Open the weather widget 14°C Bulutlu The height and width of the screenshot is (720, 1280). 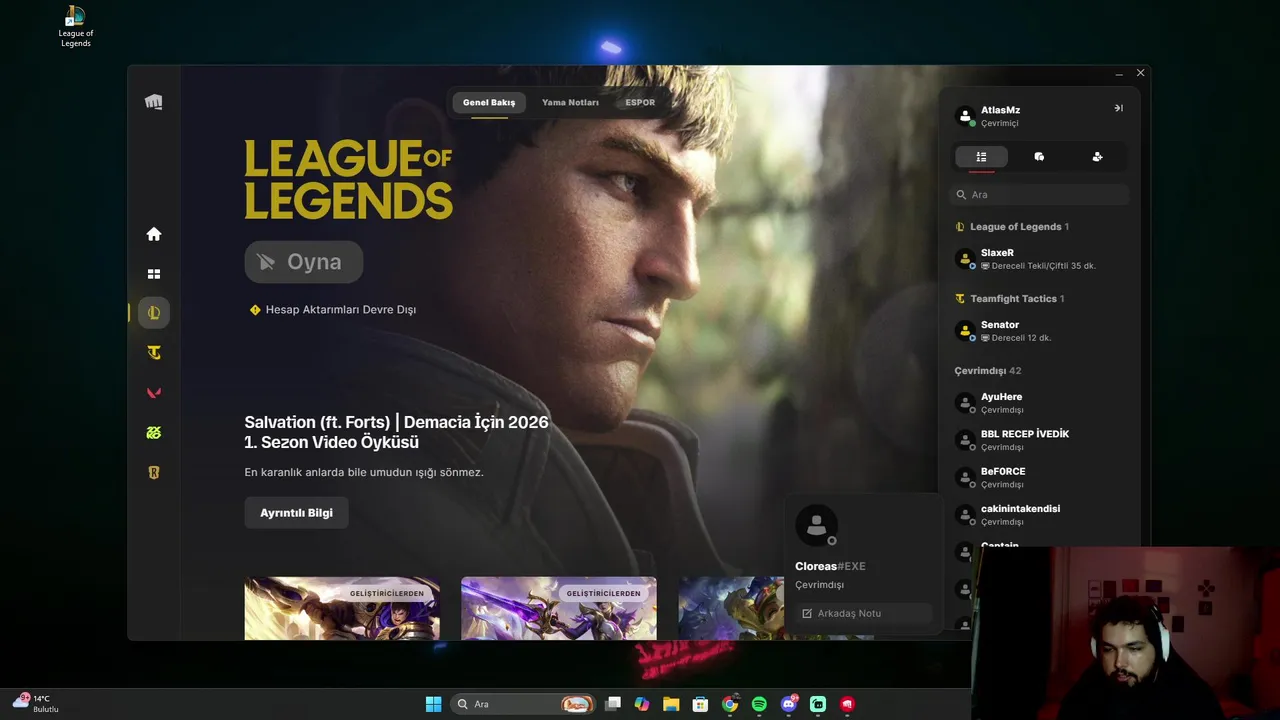[x=35, y=703]
